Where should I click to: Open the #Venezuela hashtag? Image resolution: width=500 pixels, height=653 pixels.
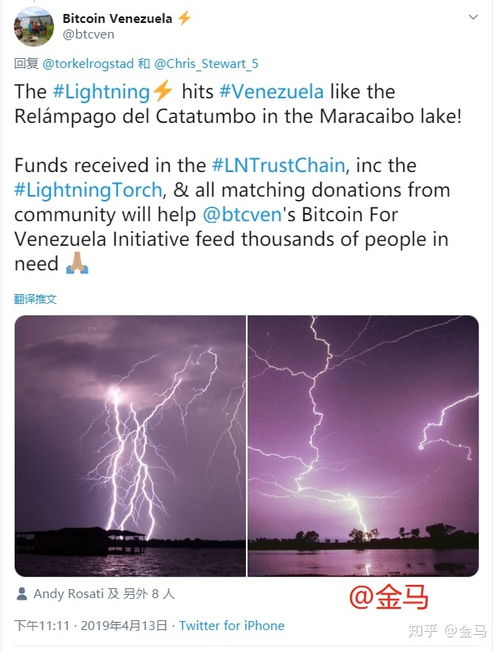[271, 92]
